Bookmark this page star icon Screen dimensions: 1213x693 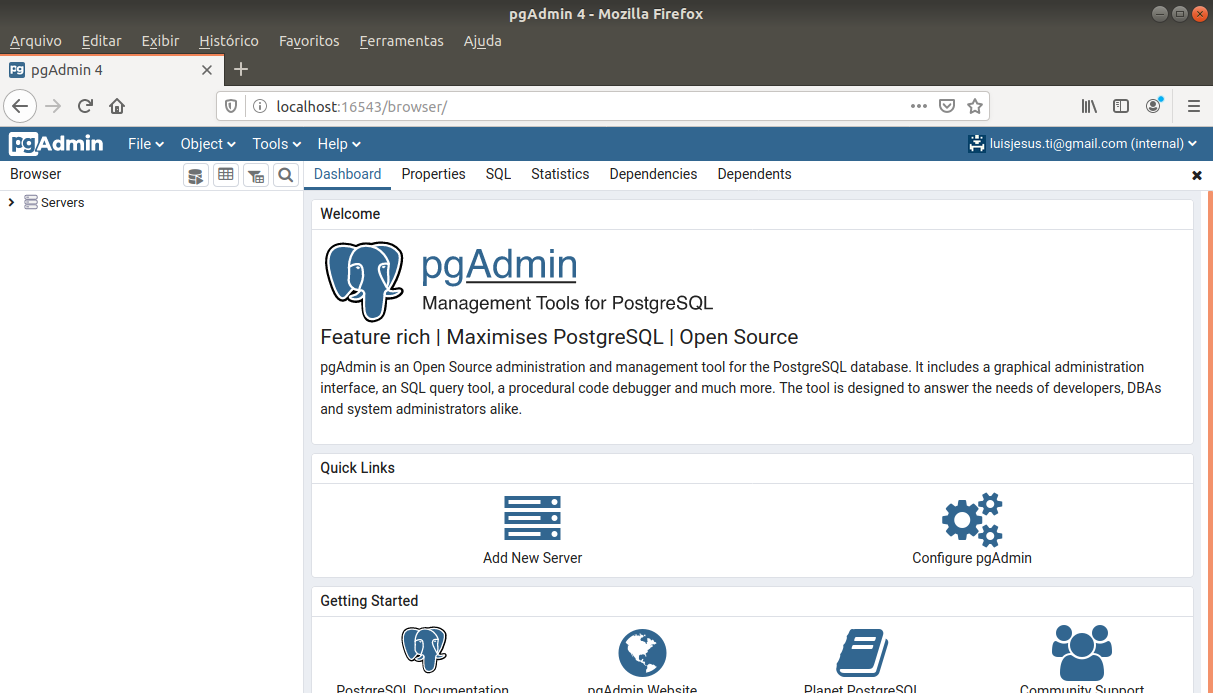(x=975, y=106)
